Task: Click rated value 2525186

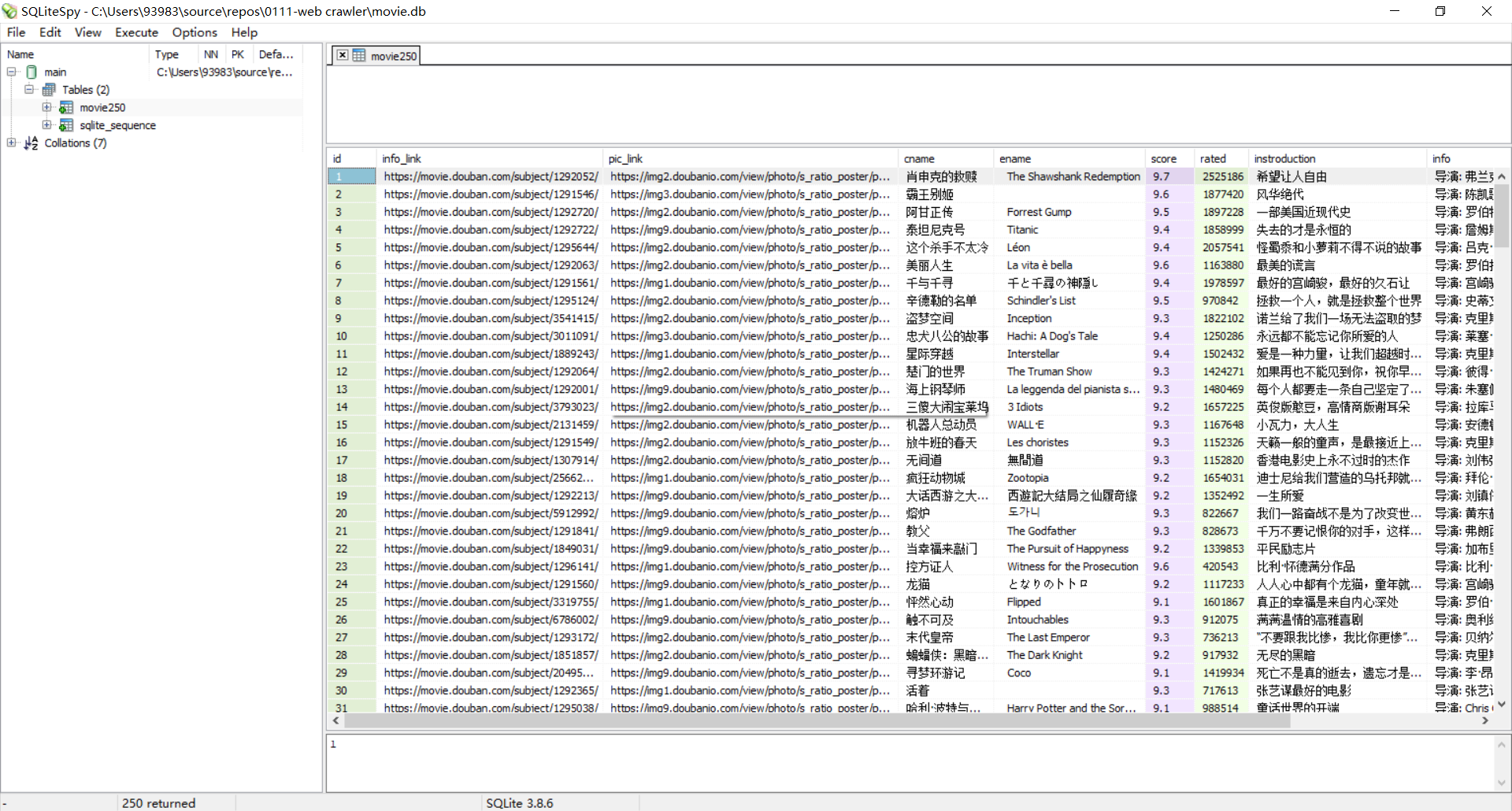Action: 1222,176
